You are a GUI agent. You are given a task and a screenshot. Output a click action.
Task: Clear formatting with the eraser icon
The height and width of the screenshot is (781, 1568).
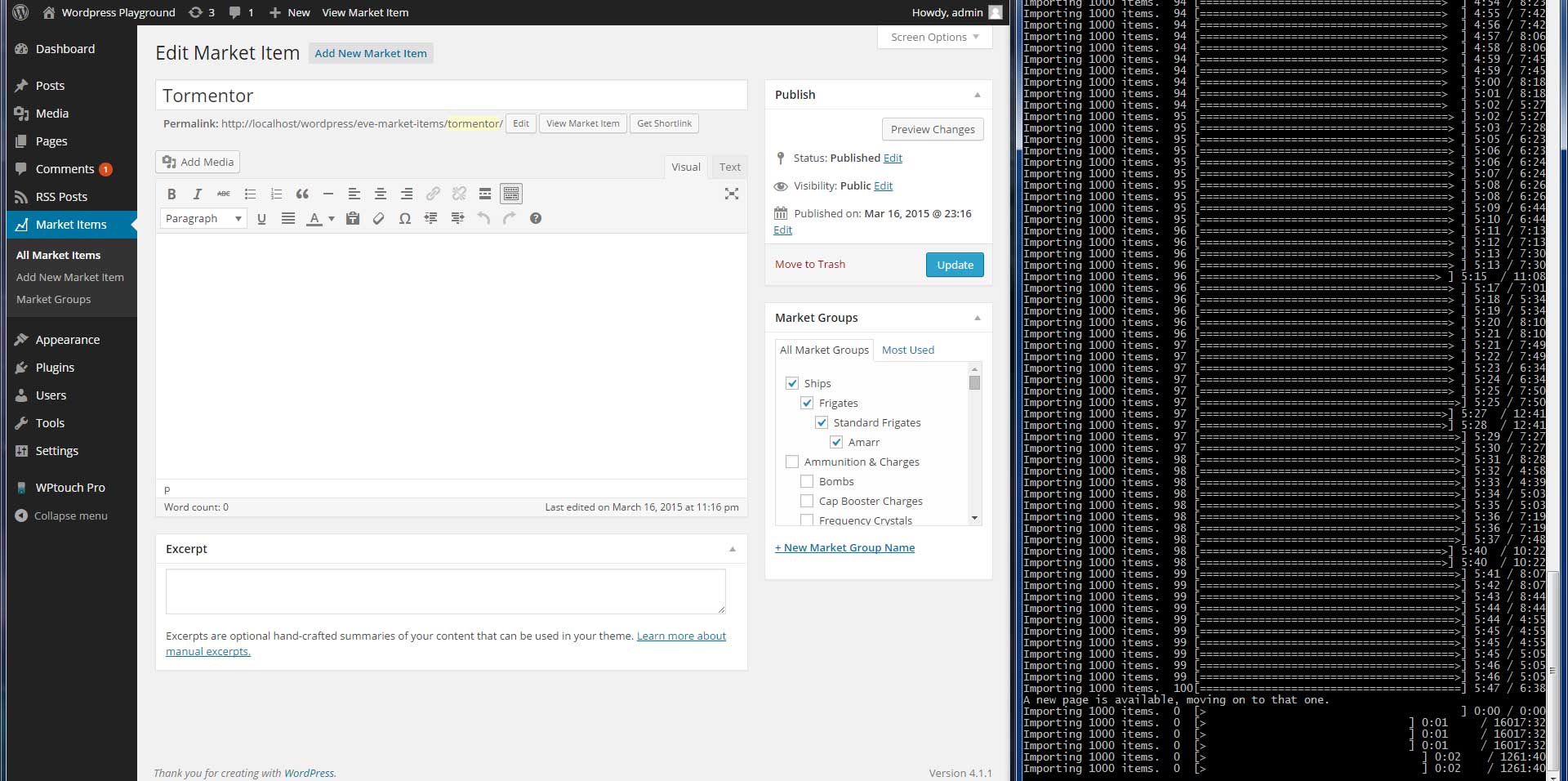click(379, 218)
